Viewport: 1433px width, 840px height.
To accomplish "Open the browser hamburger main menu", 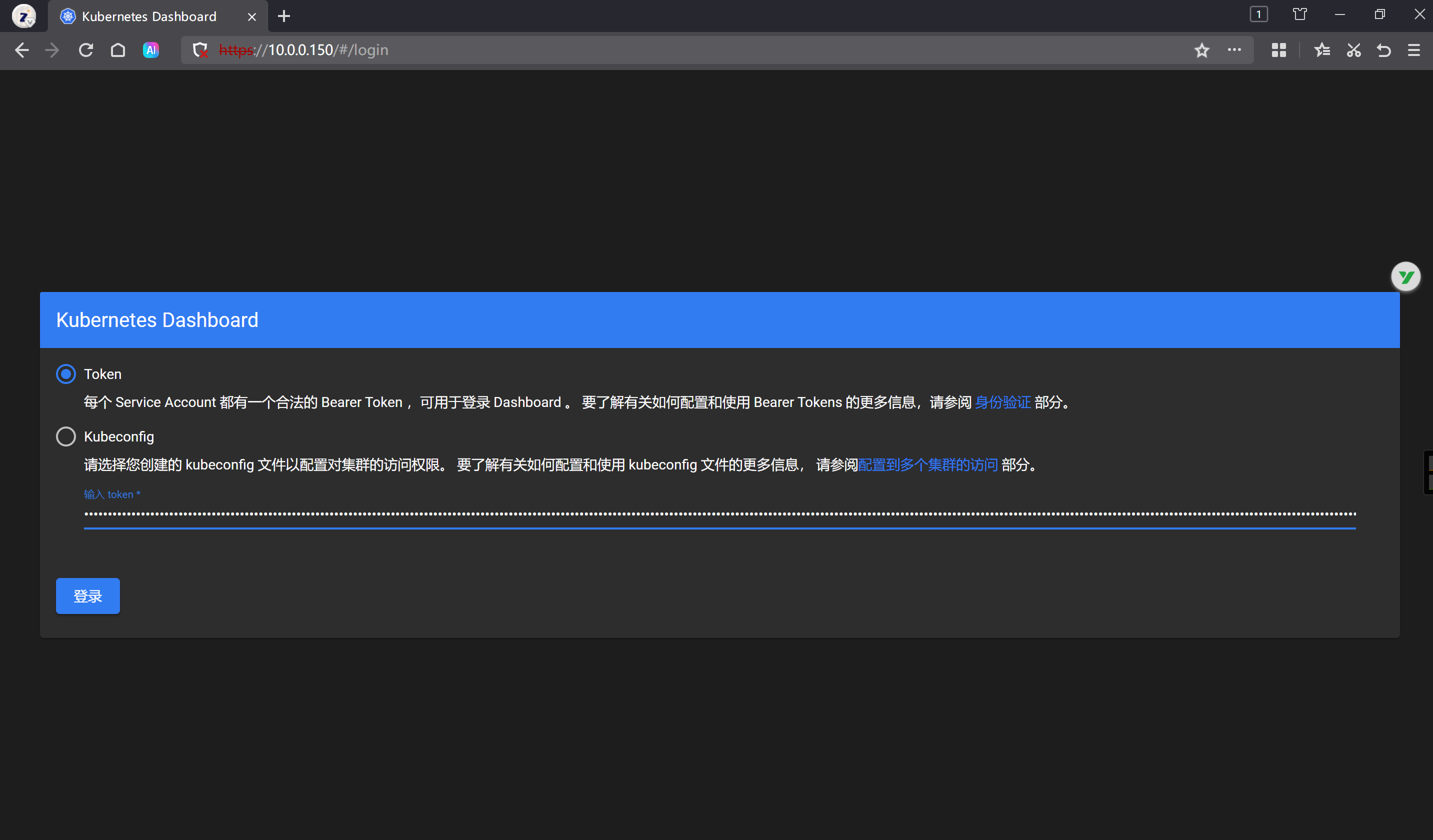I will (1414, 50).
